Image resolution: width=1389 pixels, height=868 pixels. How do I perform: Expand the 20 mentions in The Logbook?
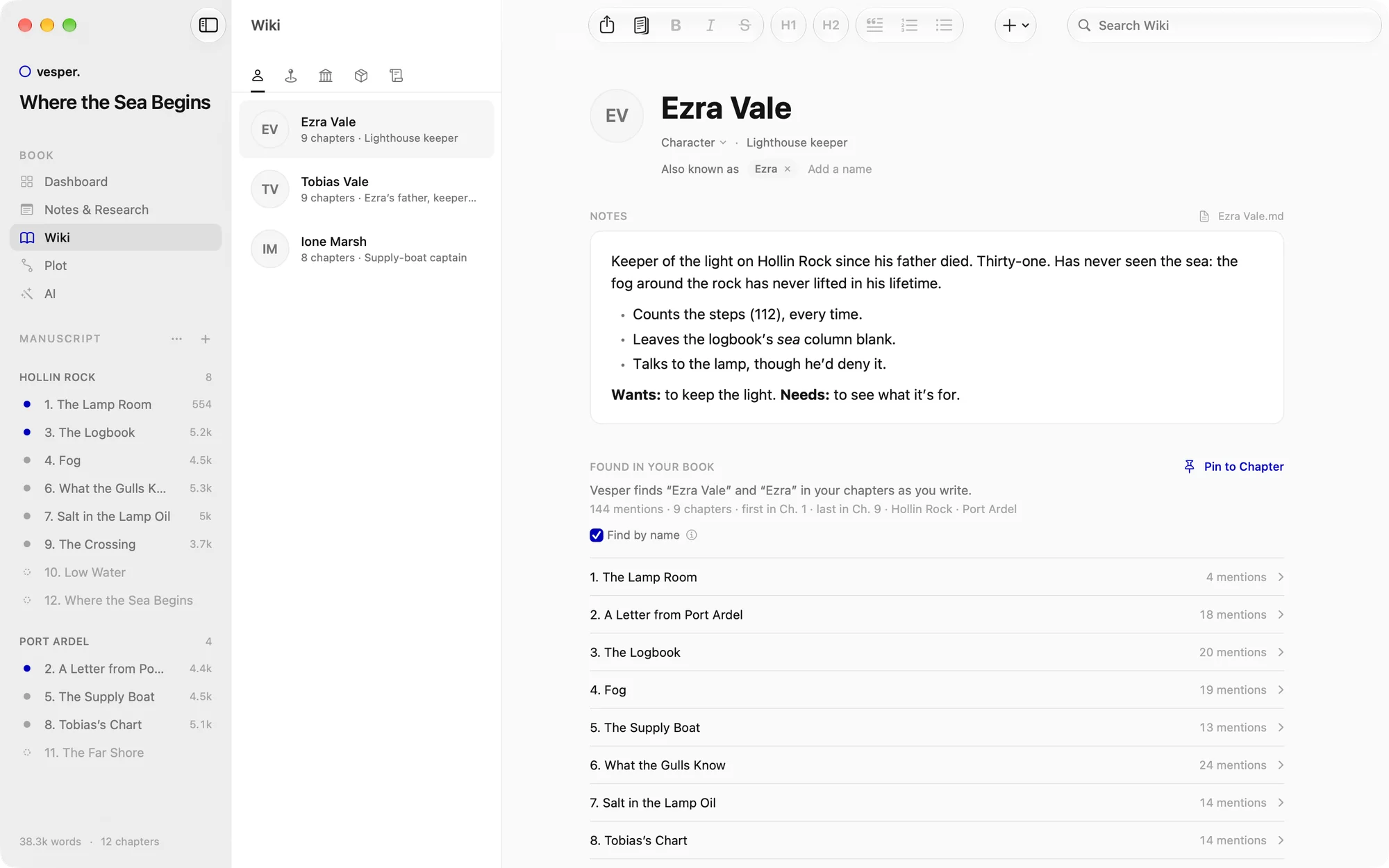pos(937,652)
